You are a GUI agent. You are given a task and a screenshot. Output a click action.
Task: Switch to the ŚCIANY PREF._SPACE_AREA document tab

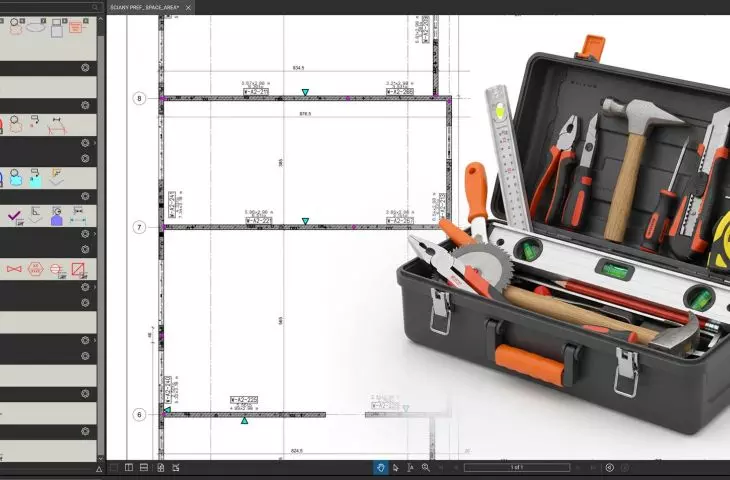pyautogui.click(x=145, y=7)
